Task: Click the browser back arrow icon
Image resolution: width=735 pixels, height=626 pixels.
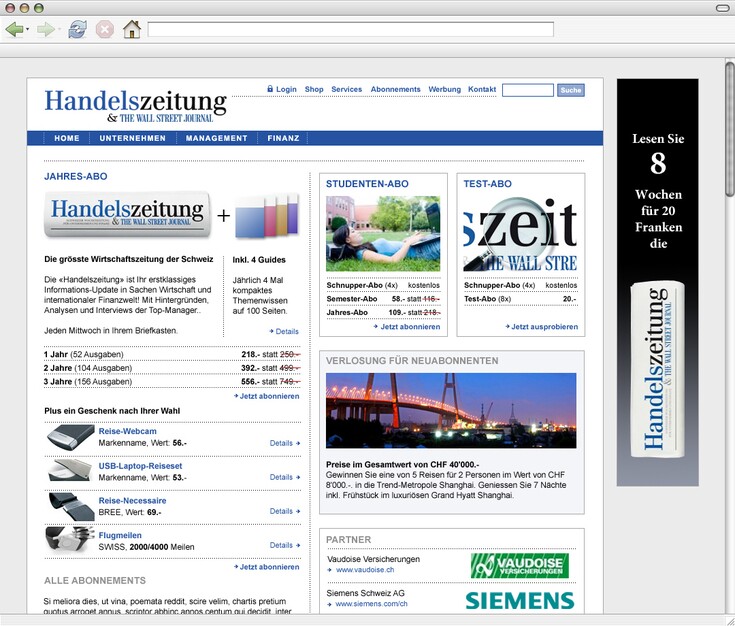Action: pos(14,30)
